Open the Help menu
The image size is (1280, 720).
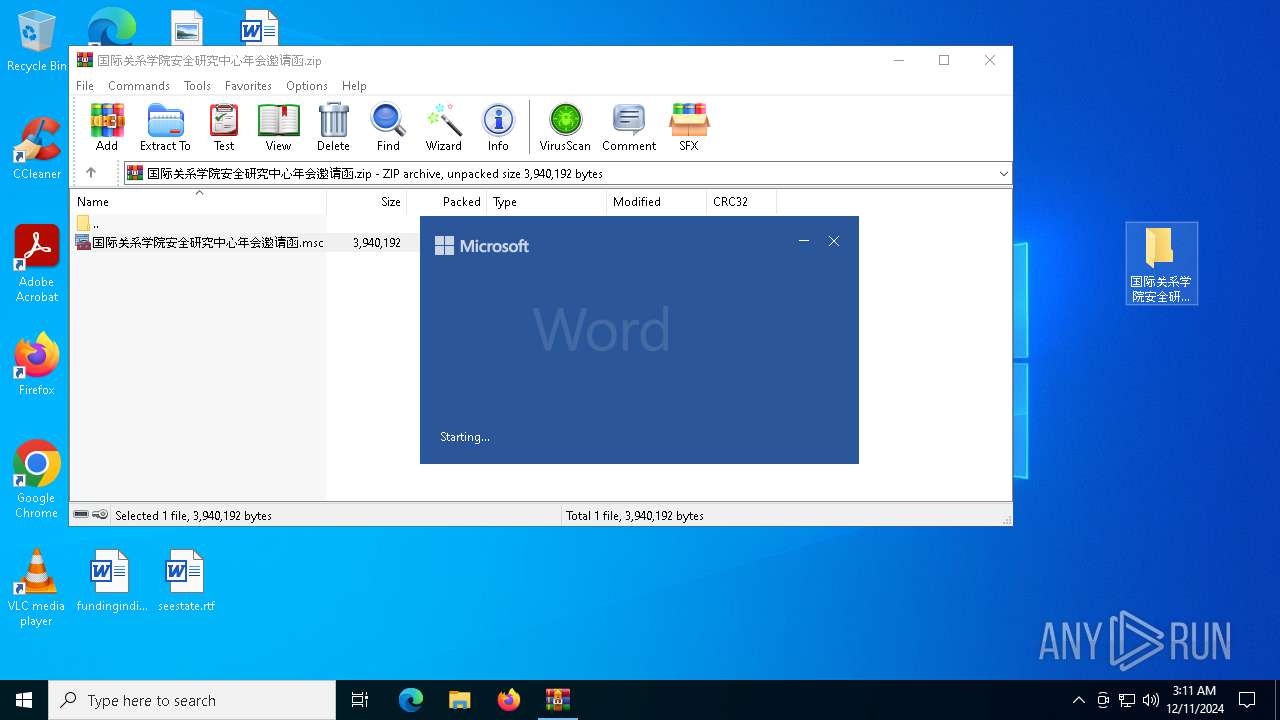354,86
